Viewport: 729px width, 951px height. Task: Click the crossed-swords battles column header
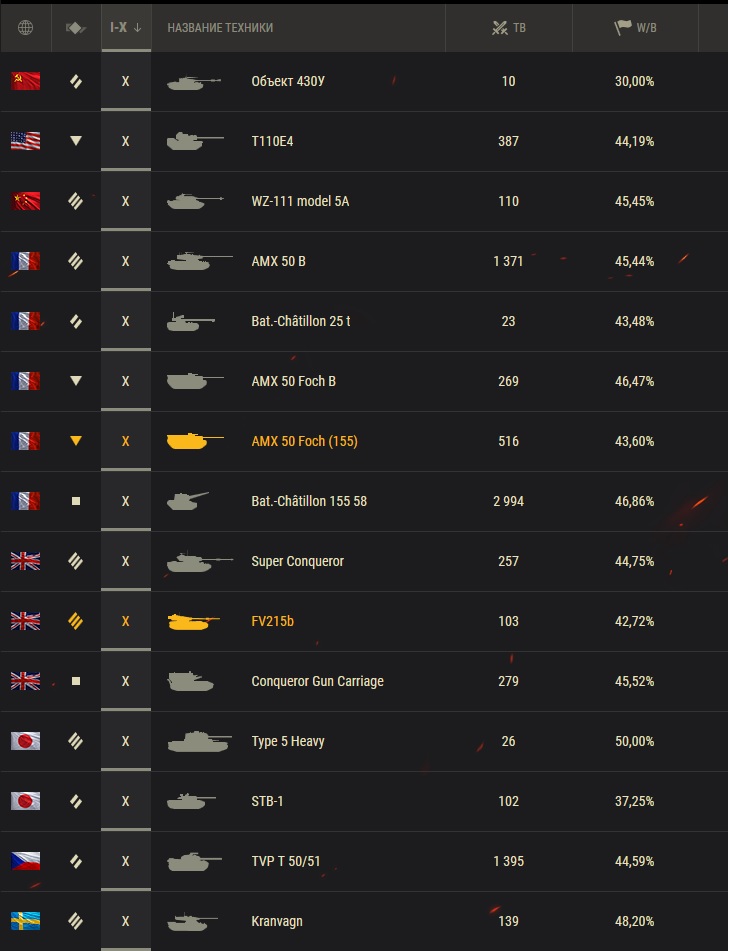(508, 27)
